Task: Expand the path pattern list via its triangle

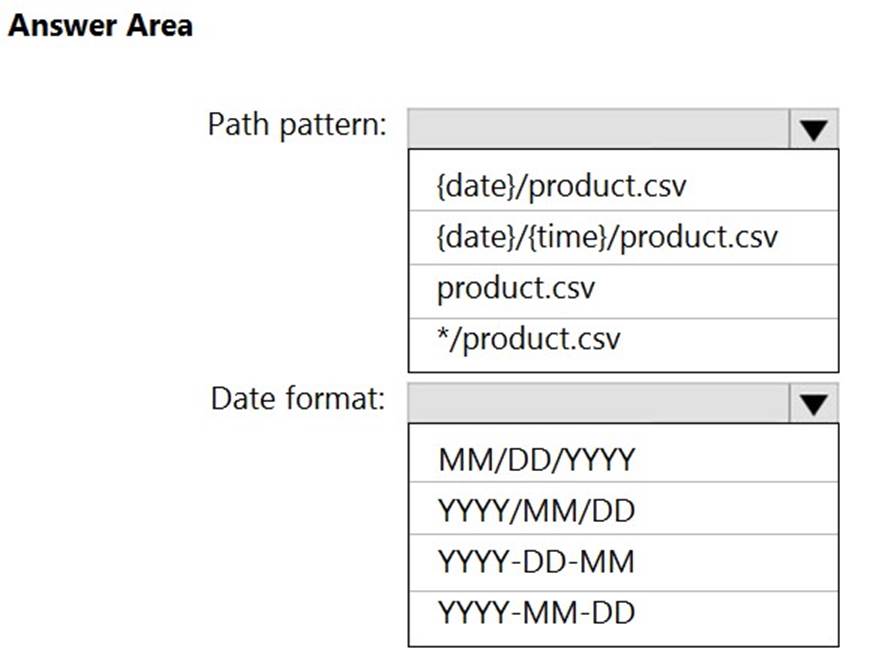Action: tap(813, 129)
